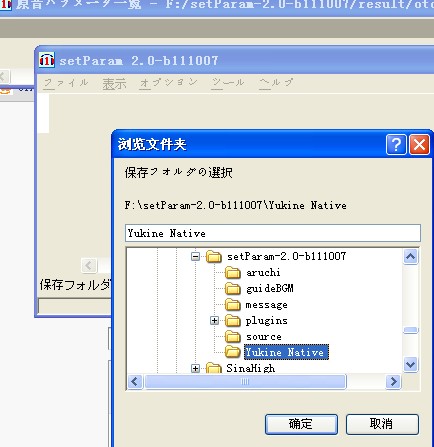The image size is (434, 447).
Task: Click the setParam-2.0-b111007 folder icon
Action: click(214, 256)
